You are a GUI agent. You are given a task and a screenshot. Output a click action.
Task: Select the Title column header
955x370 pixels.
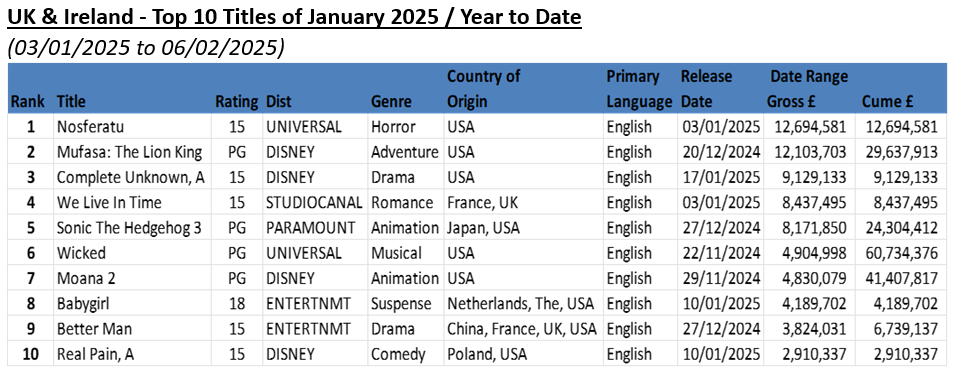coord(71,101)
